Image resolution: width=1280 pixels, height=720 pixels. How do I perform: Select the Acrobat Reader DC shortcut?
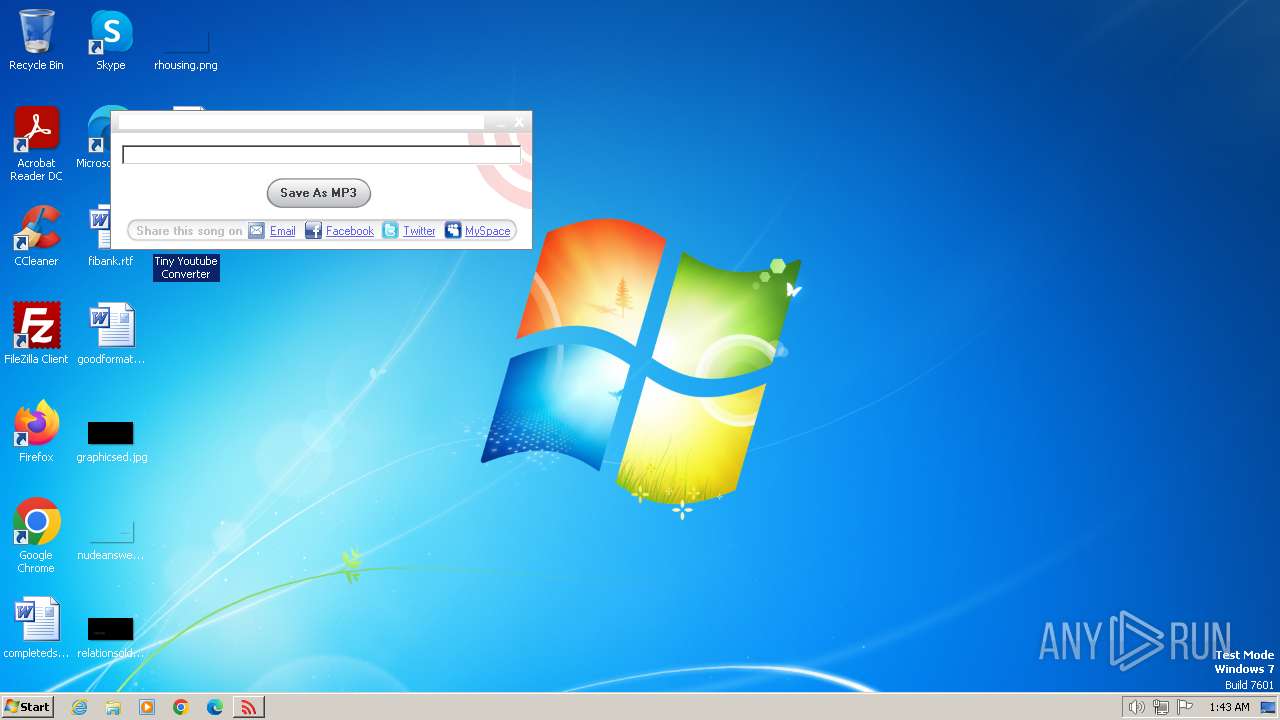pyautogui.click(x=36, y=145)
